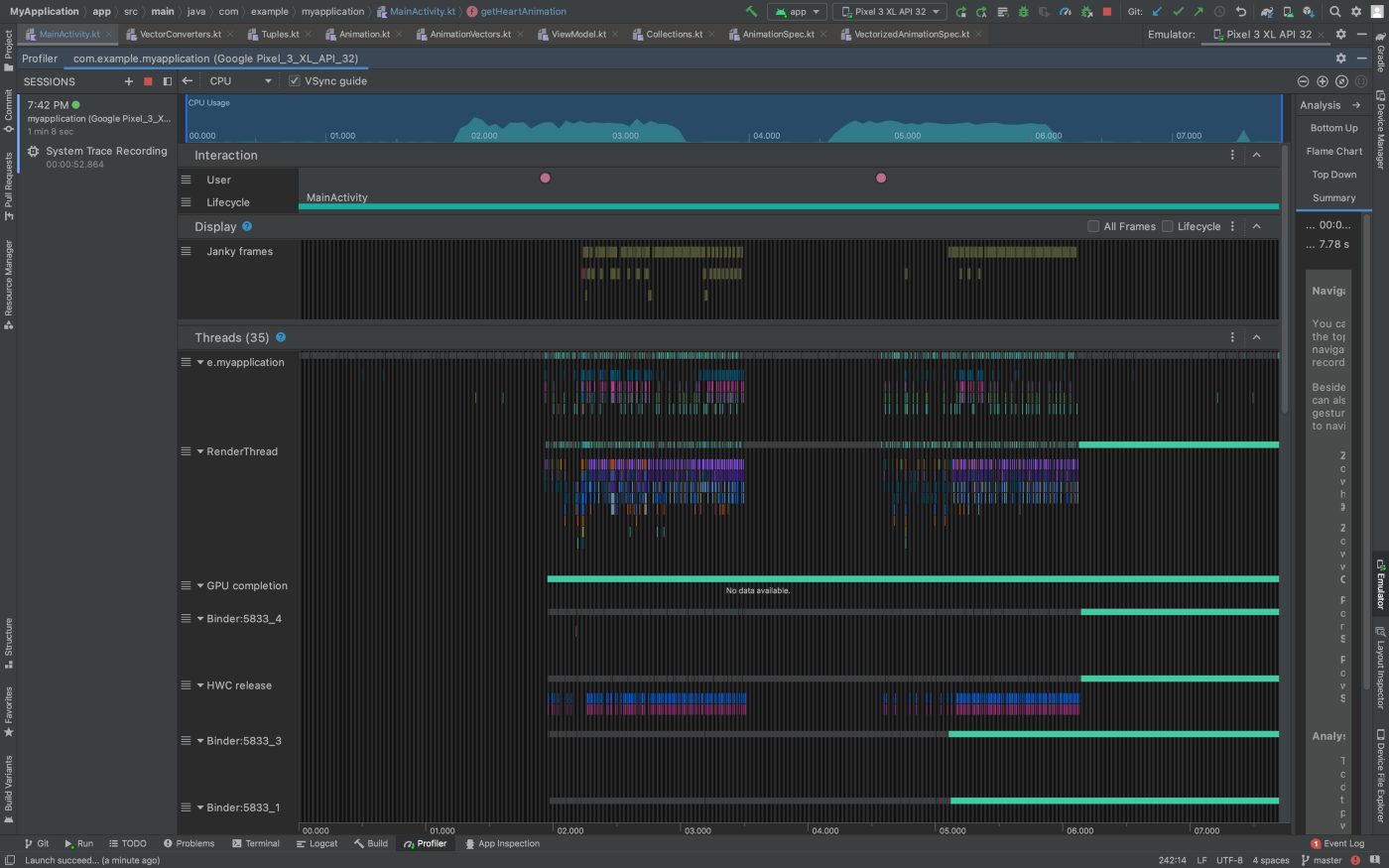This screenshot has height=868, width=1389.
Task: Zoom out the profiler timeline
Action: (x=1303, y=81)
